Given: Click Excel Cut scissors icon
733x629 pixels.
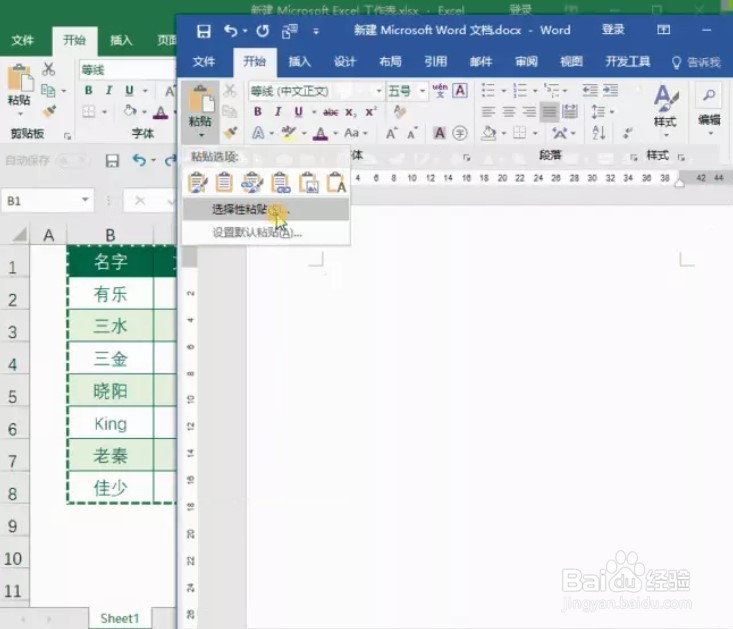Looking at the screenshot, I should (x=48, y=69).
